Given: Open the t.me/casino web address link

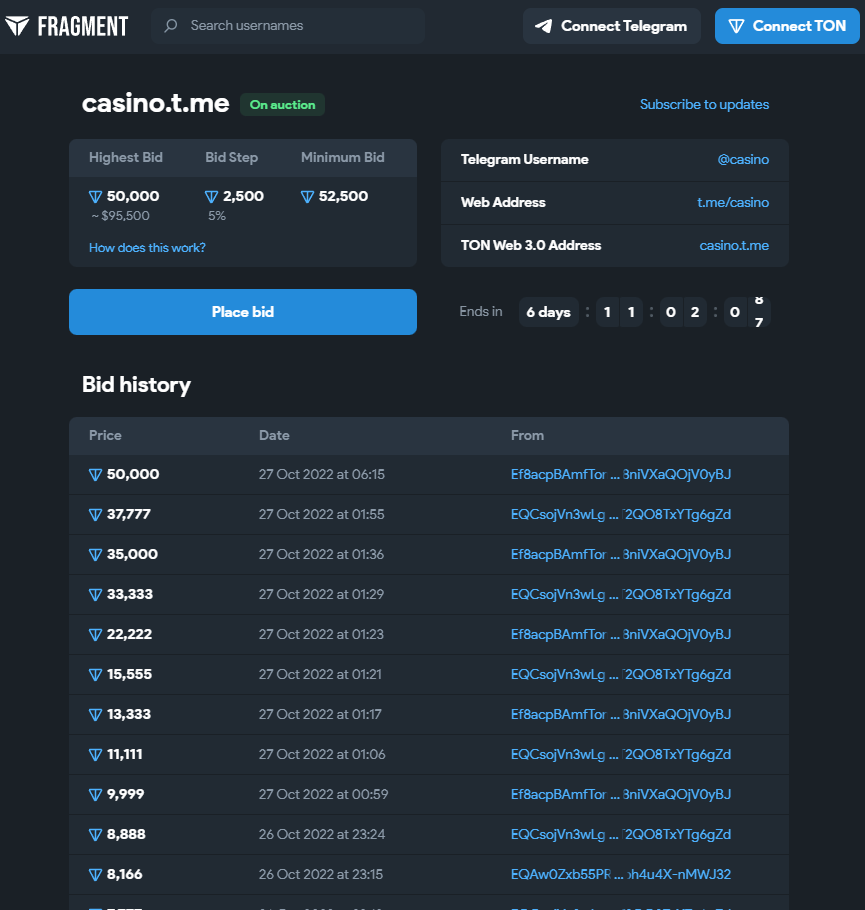Looking at the screenshot, I should [x=733, y=203].
